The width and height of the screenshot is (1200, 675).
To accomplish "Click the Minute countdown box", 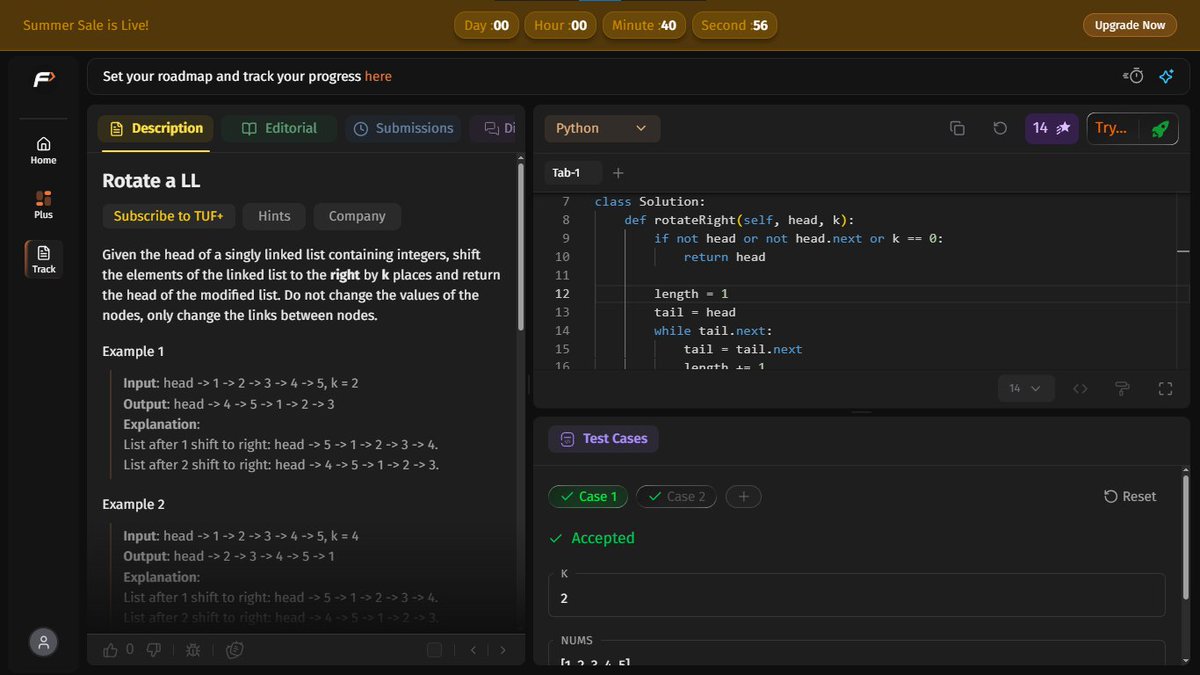I will [x=644, y=25].
